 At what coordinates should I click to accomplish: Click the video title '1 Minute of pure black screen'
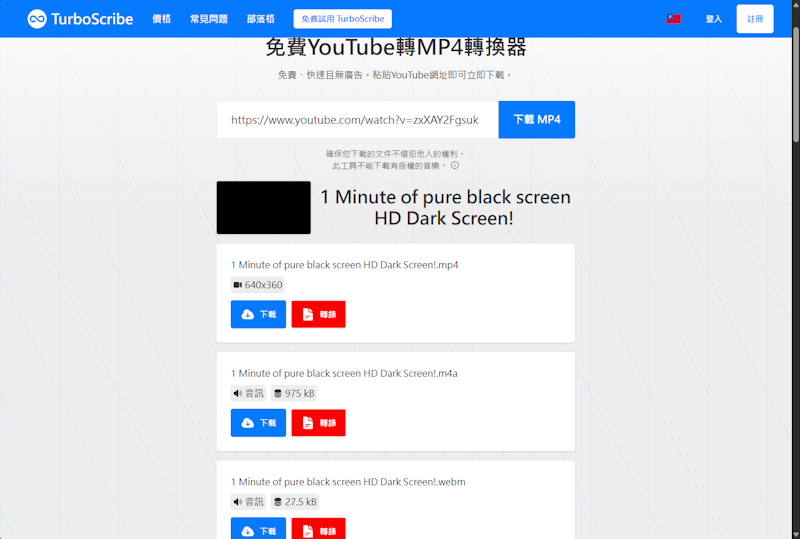pyautogui.click(x=445, y=208)
